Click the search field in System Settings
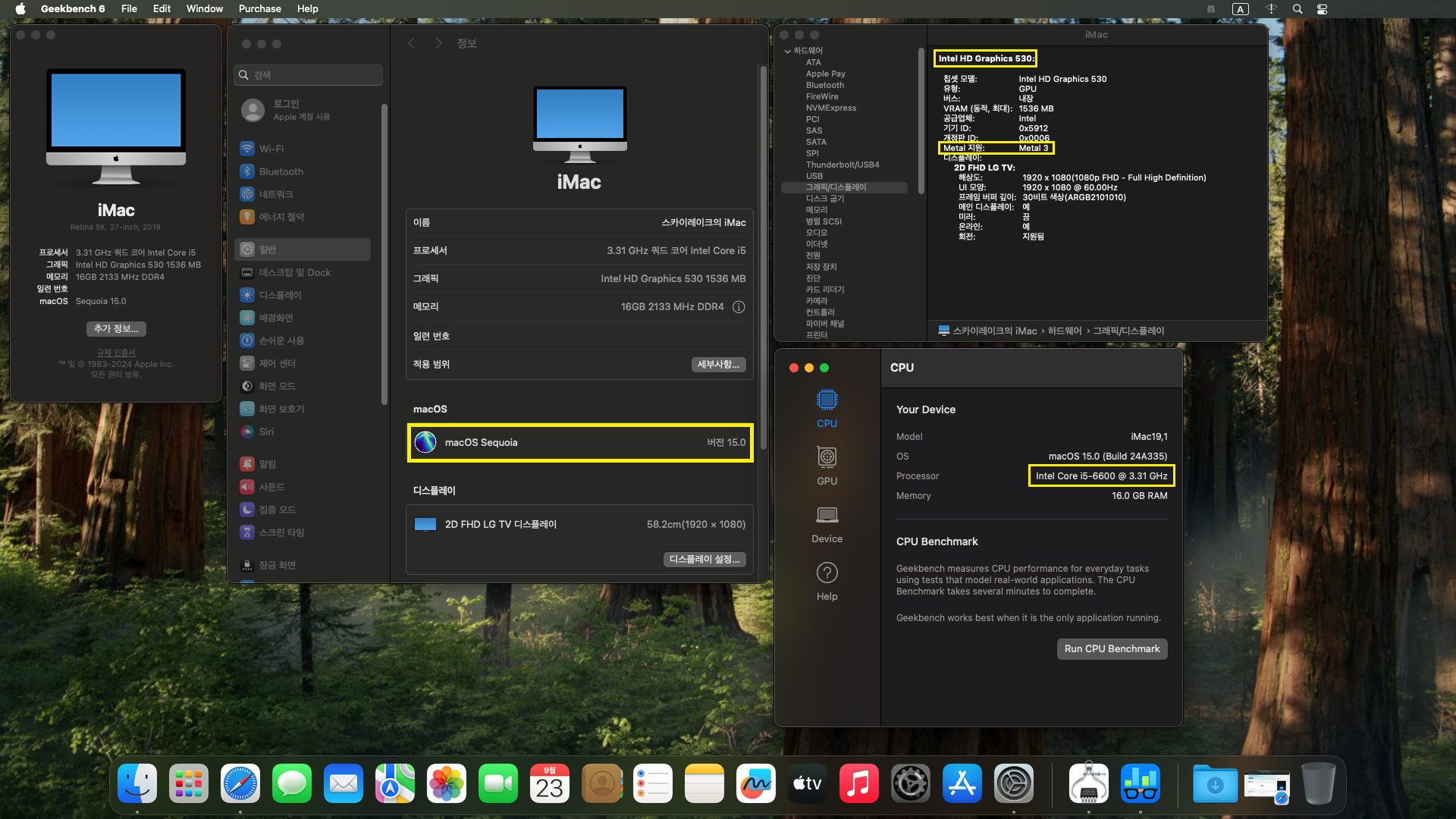 tap(308, 75)
